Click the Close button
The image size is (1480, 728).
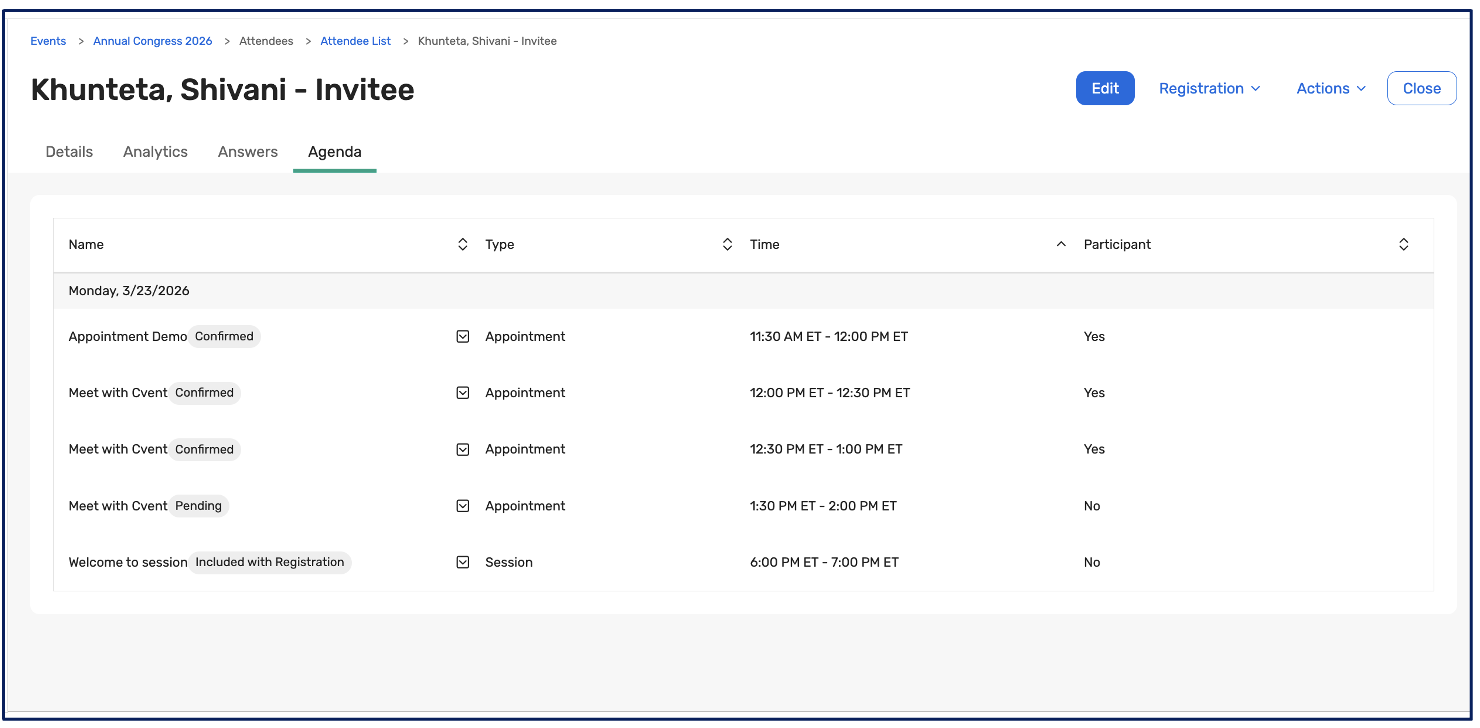click(x=1421, y=88)
